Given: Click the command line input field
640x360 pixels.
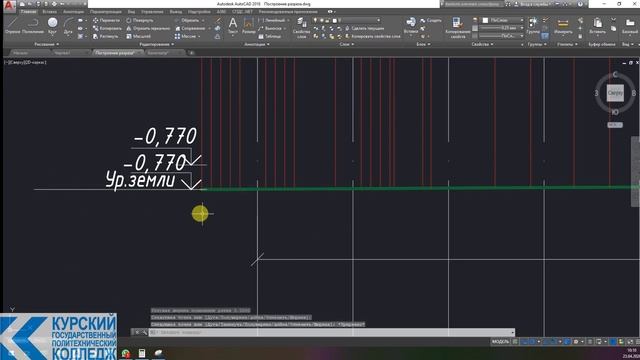Looking at the screenshot, I should click(x=331, y=332).
